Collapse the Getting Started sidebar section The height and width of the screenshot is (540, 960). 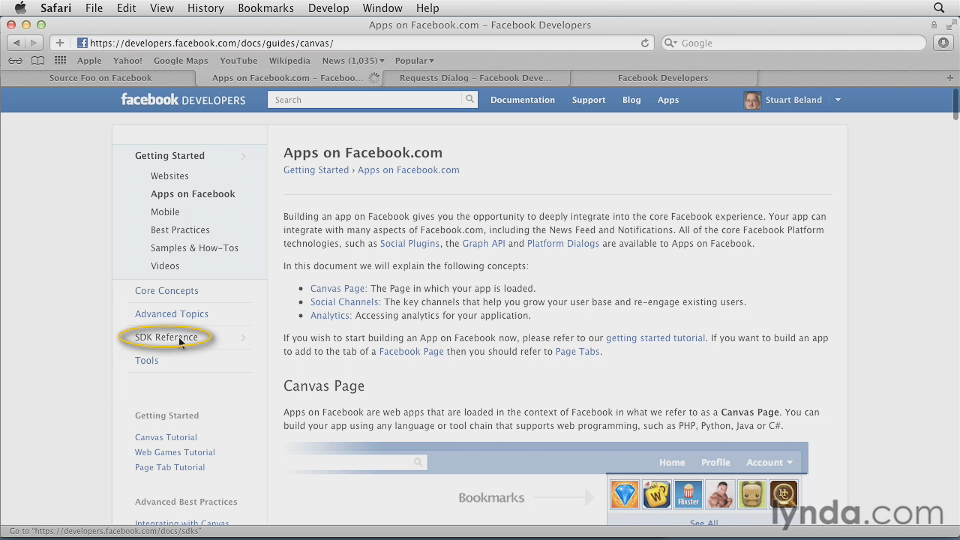[243, 156]
